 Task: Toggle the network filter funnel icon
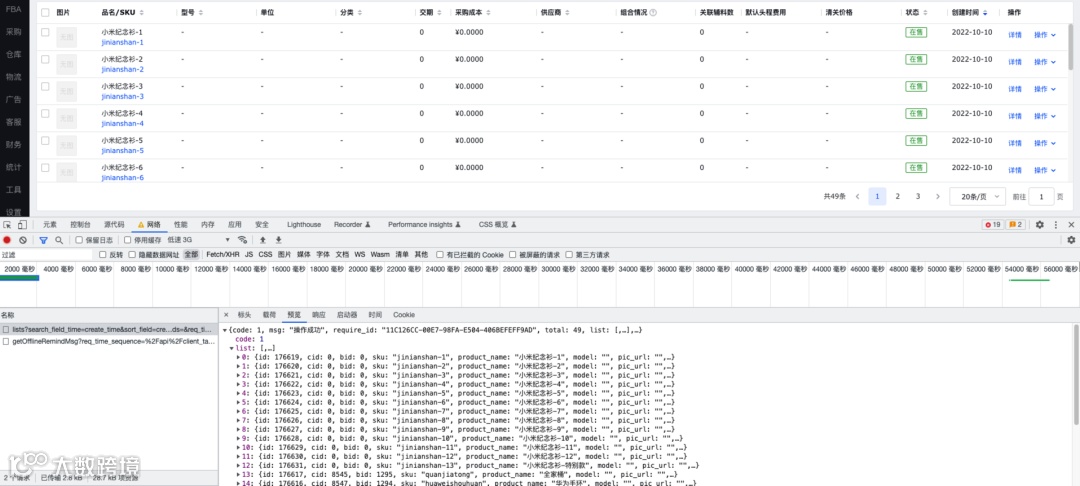click(x=43, y=240)
